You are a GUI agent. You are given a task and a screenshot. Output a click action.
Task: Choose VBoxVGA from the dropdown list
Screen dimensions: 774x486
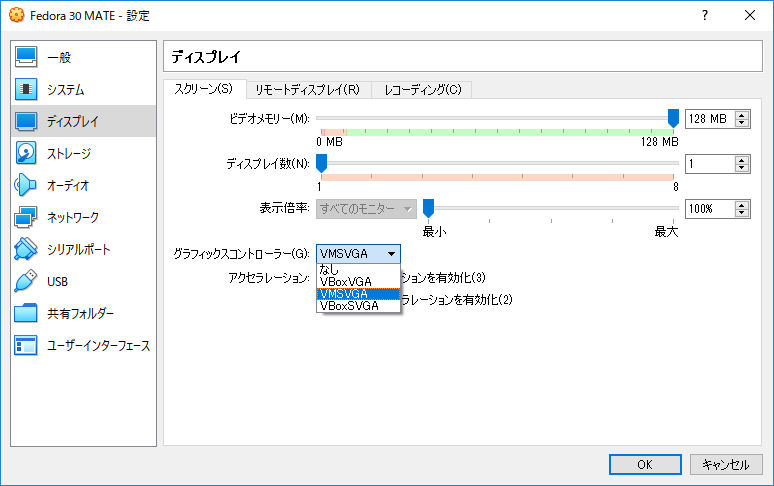point(358,282)
